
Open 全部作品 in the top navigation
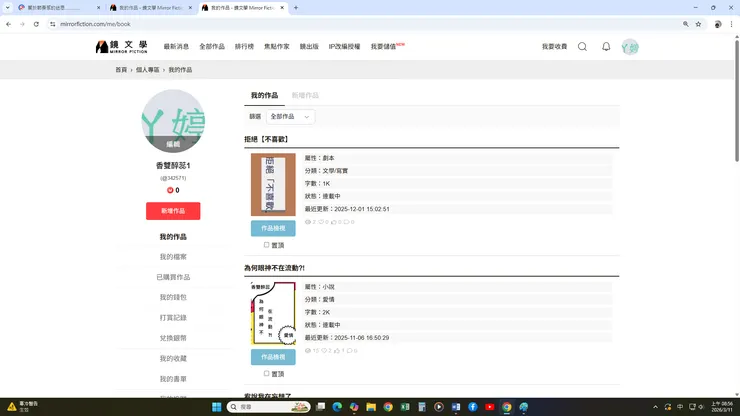(x=212, y=46)
